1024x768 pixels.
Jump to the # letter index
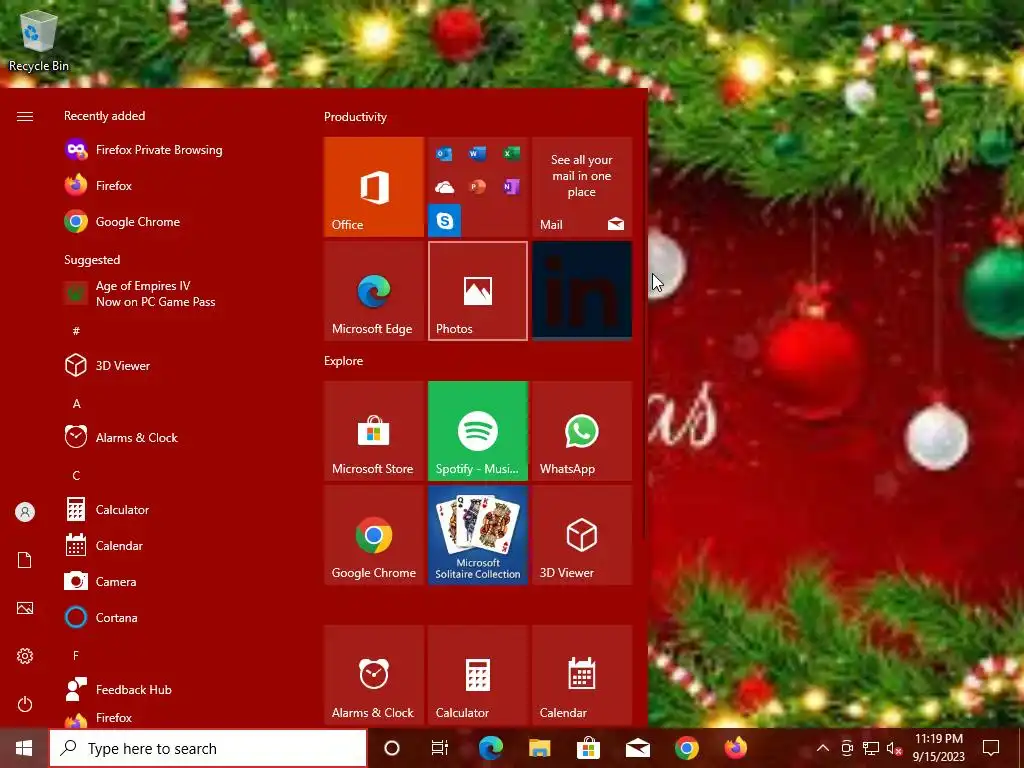76,331
